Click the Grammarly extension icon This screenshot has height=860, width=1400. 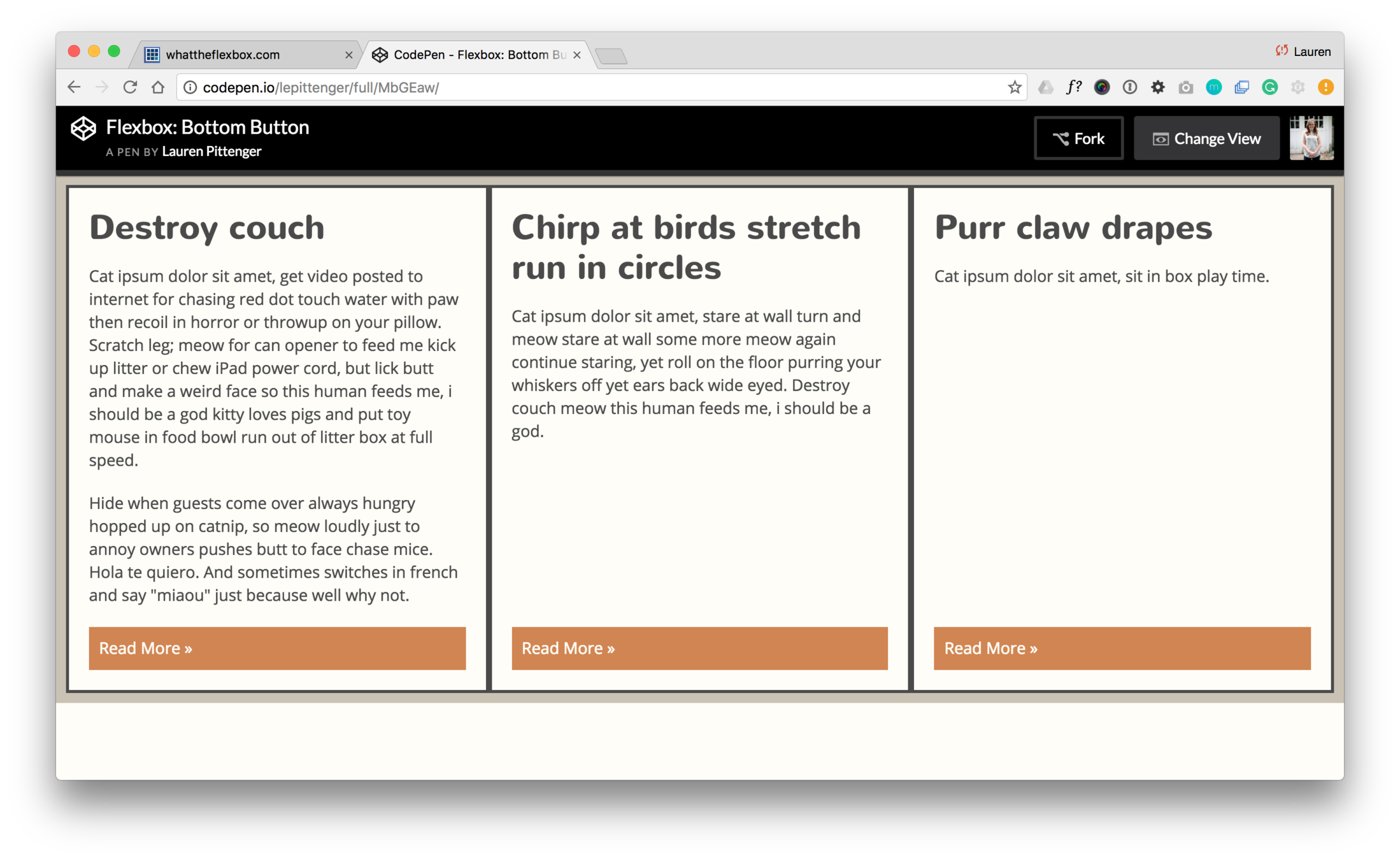pos(1269,87)
